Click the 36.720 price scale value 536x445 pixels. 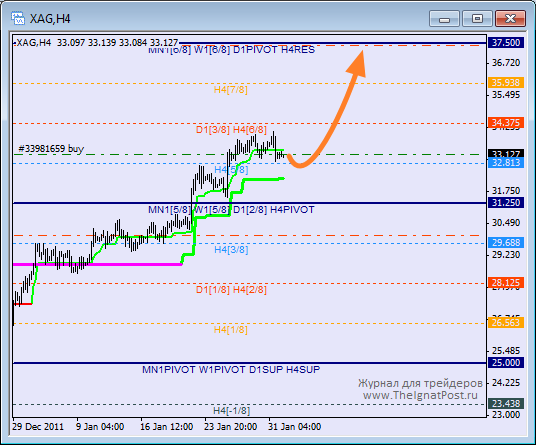[506, 63]
